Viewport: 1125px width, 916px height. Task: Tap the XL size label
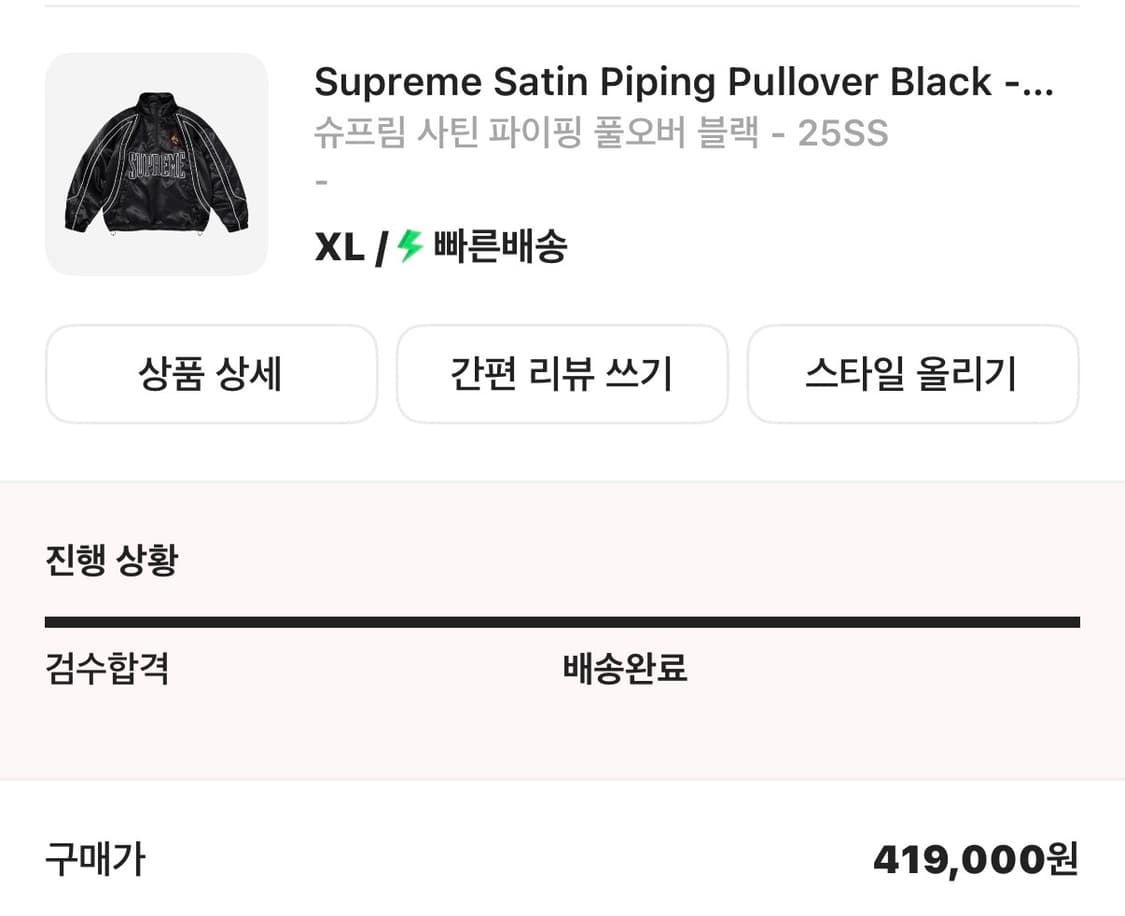pos(338,247)
